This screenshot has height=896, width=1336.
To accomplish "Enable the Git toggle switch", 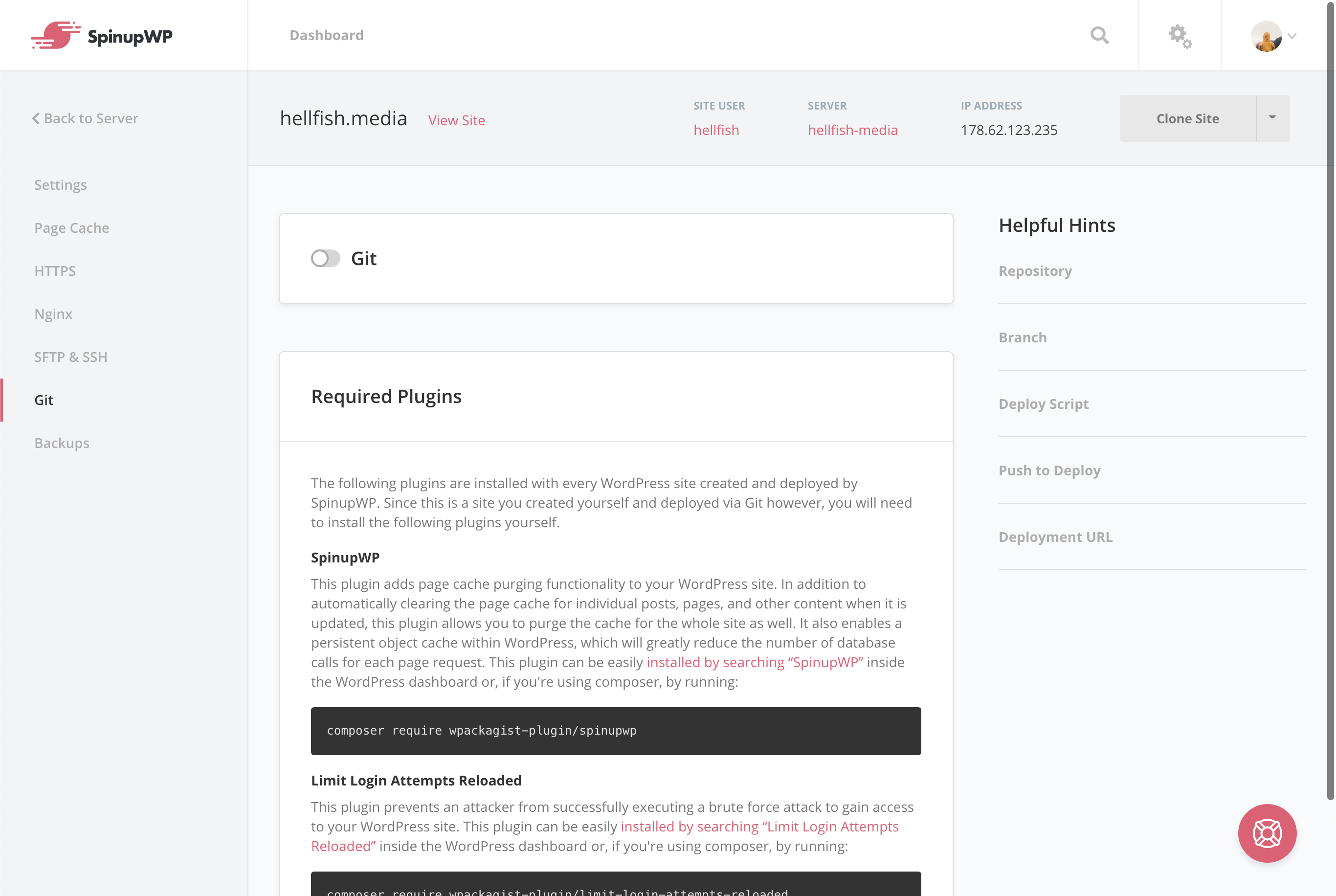I will 325,258.
